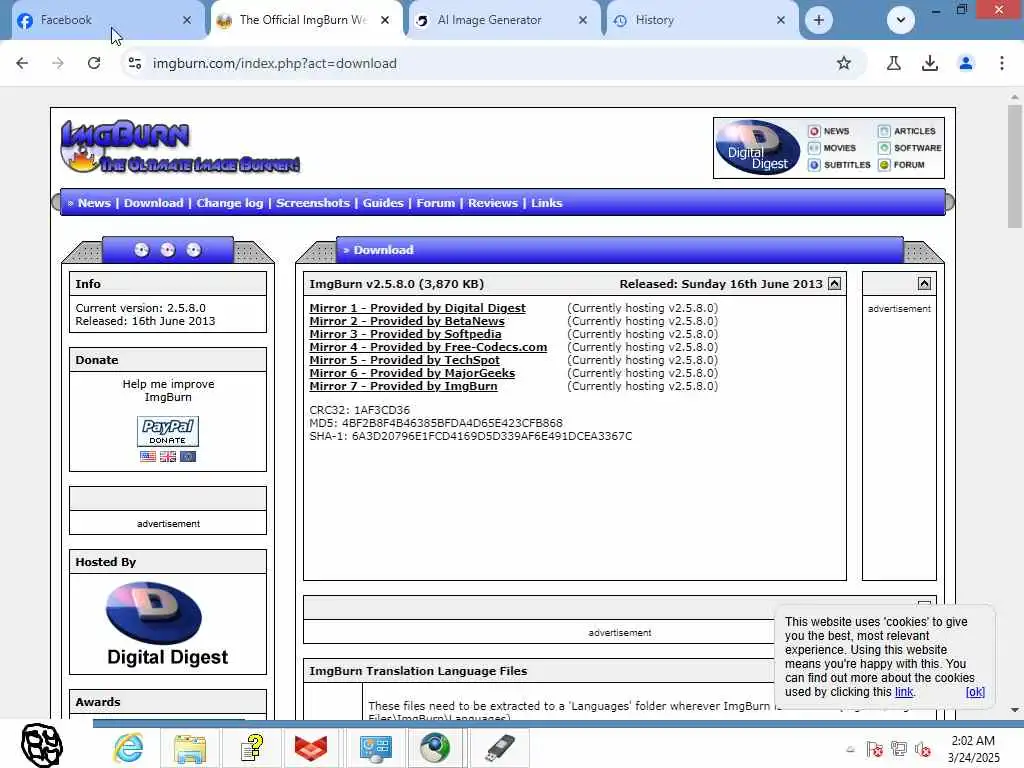Open the Chrome profile icon
Screen dimensions: 1024x768
click(966, 63)
